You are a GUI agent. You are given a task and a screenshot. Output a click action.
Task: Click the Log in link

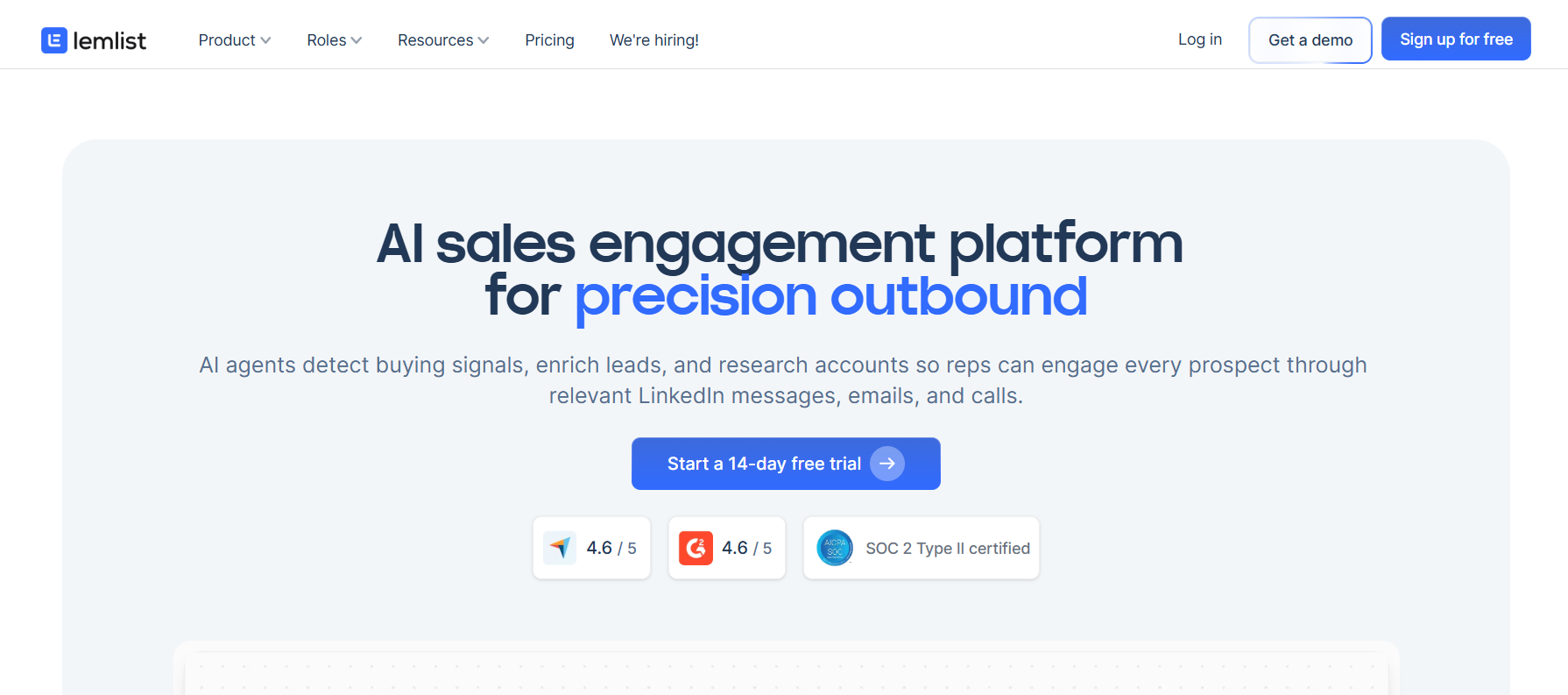pos(1200,39)
